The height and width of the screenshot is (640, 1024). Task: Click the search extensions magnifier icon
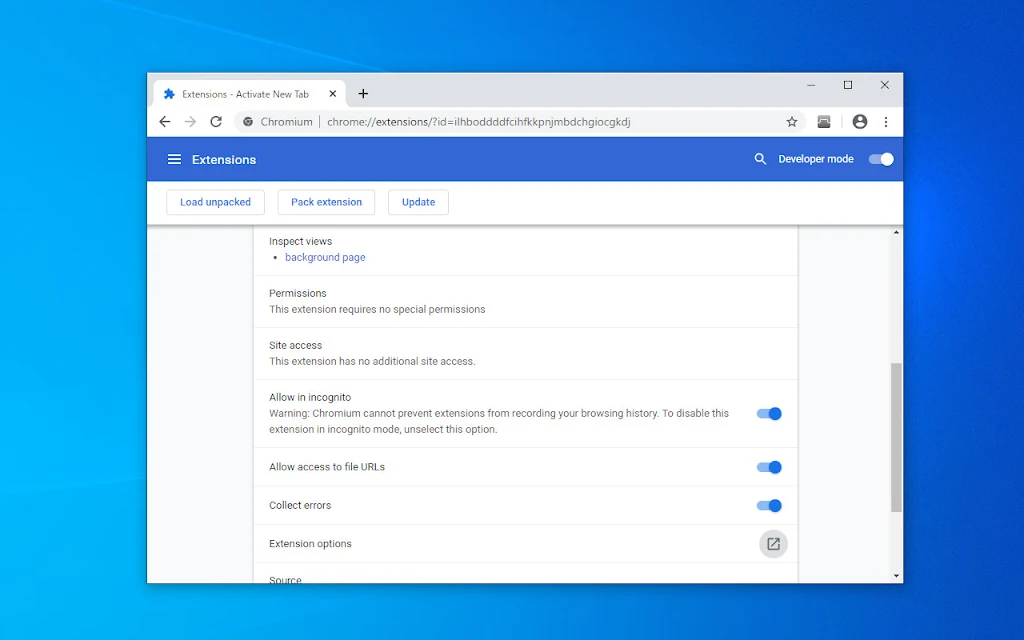pyautogui.click(x=760, y=159)
